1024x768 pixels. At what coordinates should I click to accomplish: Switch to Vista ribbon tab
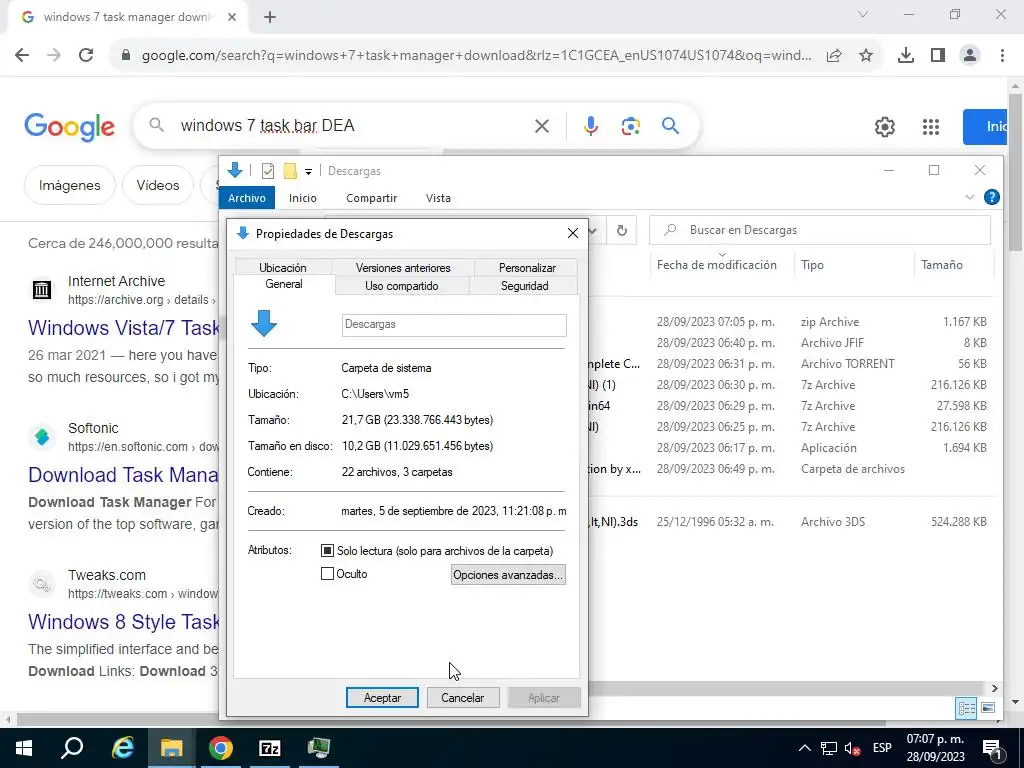point(438,198)
